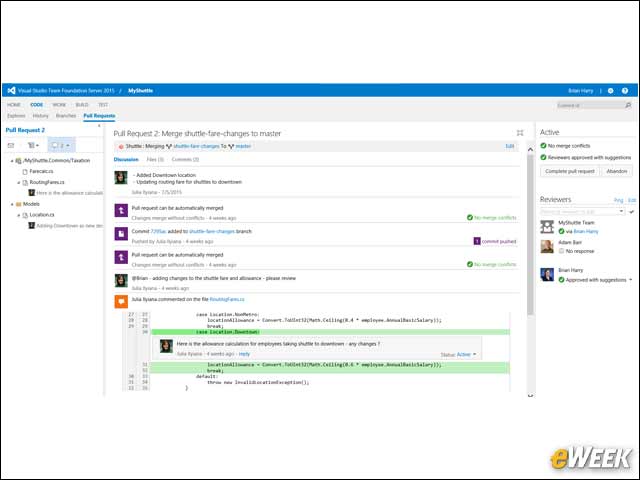Open the commit id link in commit entry
This screenshot has width=640, height=480.
[158, 231]
